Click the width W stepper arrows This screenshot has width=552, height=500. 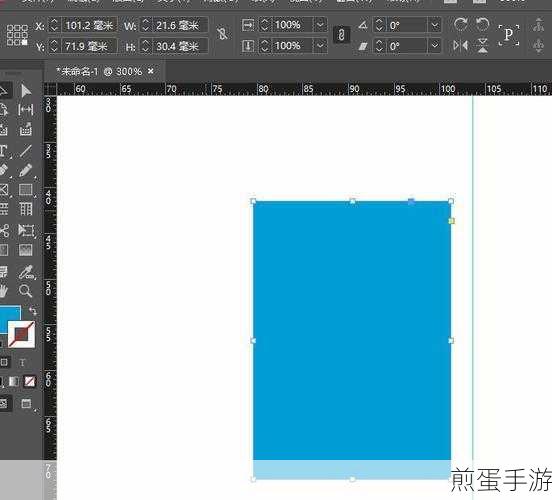146,25
